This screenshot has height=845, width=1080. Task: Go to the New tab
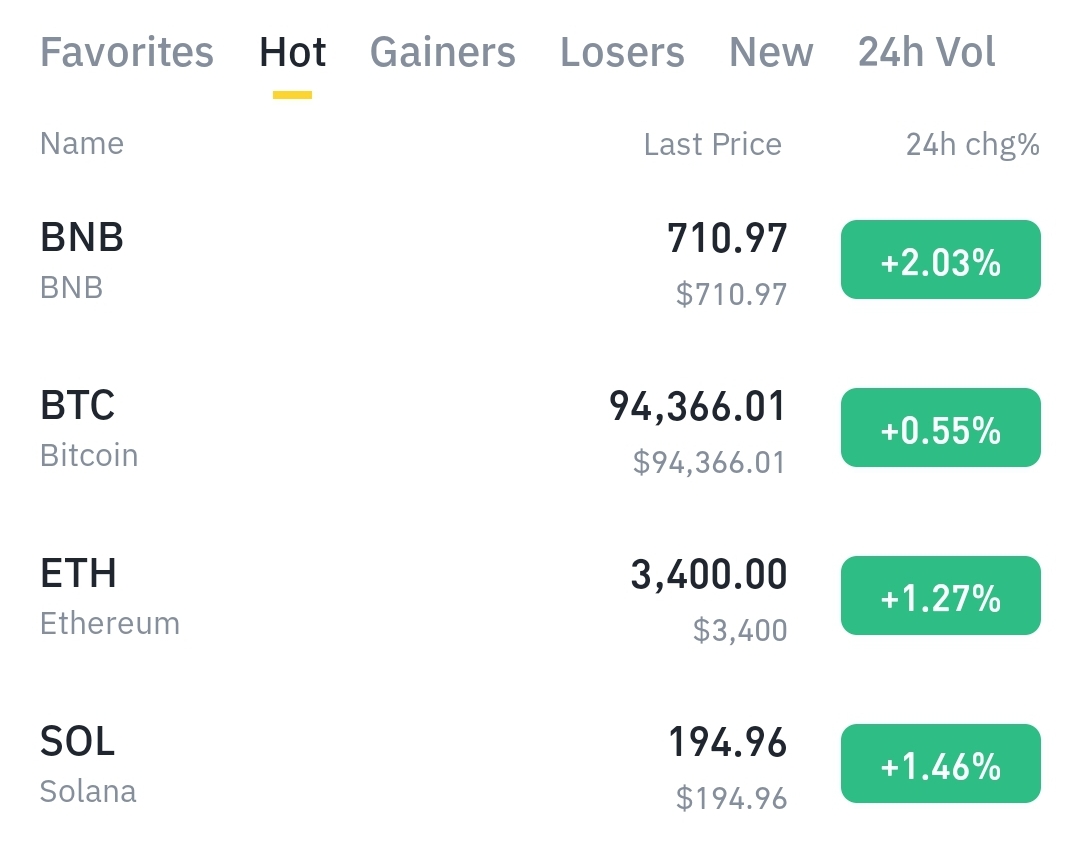[771, 52]
